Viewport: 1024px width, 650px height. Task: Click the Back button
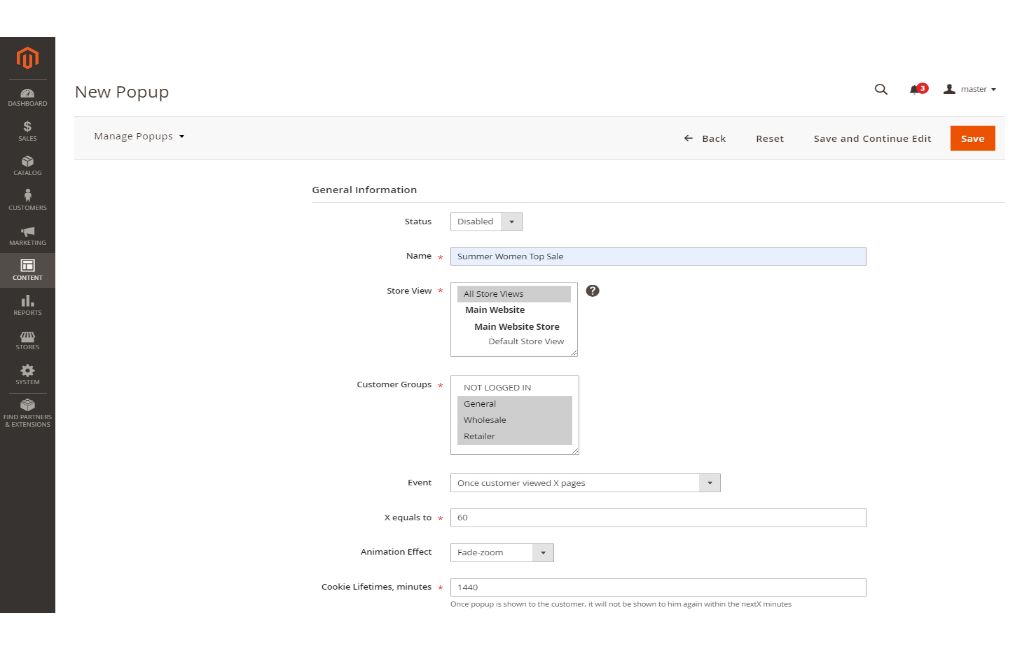pos(705,138)
